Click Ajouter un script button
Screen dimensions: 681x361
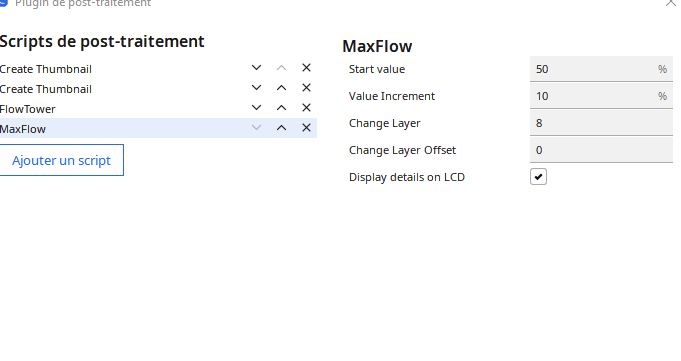(61, 160)
